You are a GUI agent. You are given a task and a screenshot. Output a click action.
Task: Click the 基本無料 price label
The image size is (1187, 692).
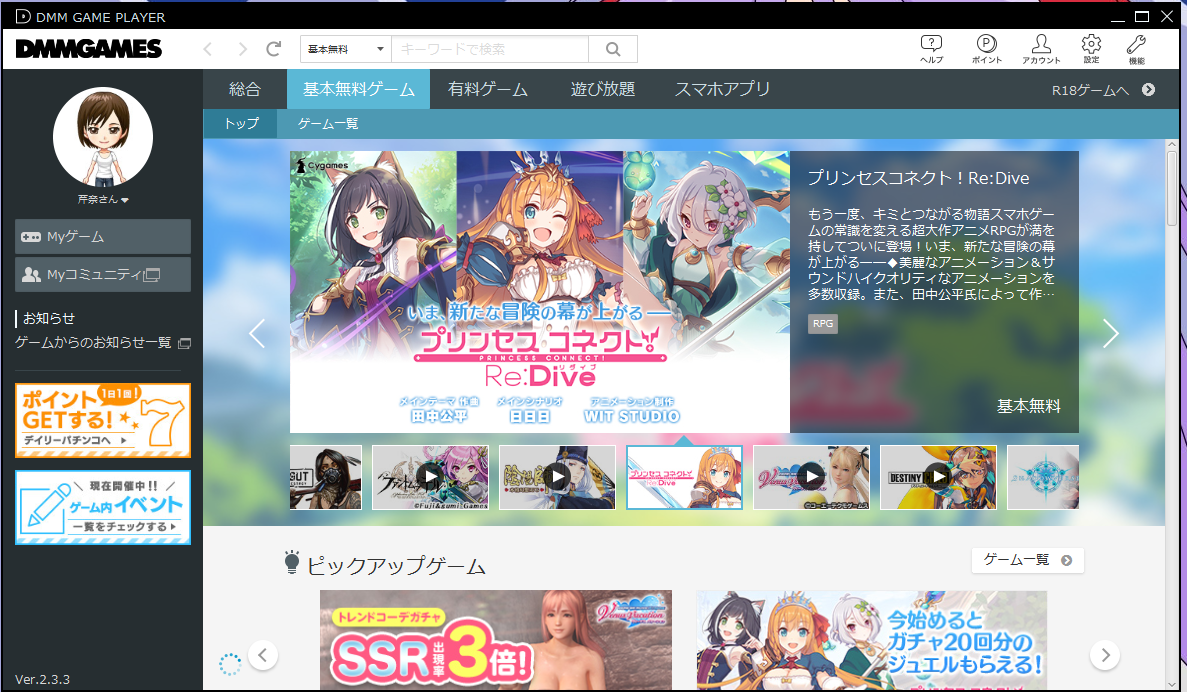(1028, 407)
